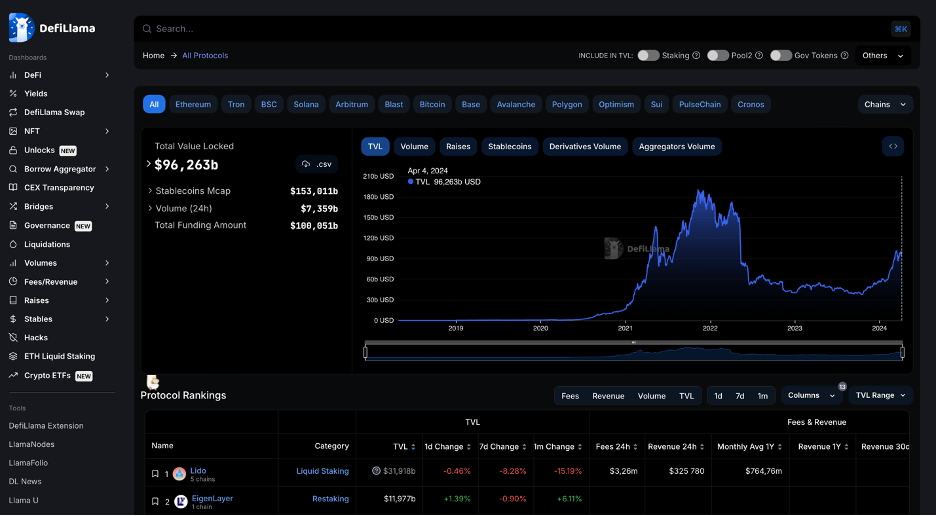This screenshot has width=936, height=516.
Task: Toggle Pool2 in TVL switch
Action: [x=718, y=56]
